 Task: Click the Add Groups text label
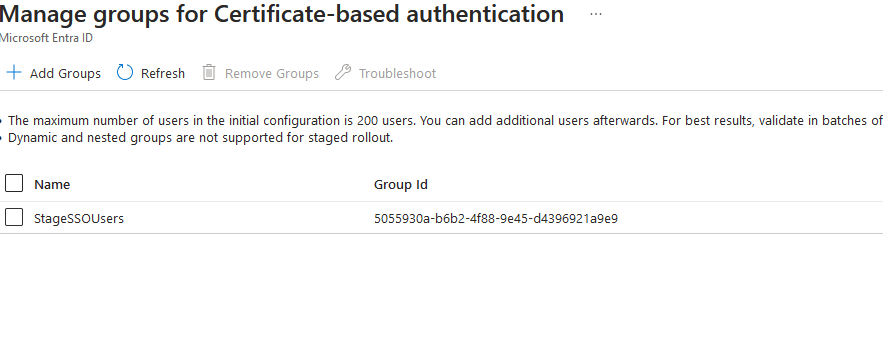(65, 74)
